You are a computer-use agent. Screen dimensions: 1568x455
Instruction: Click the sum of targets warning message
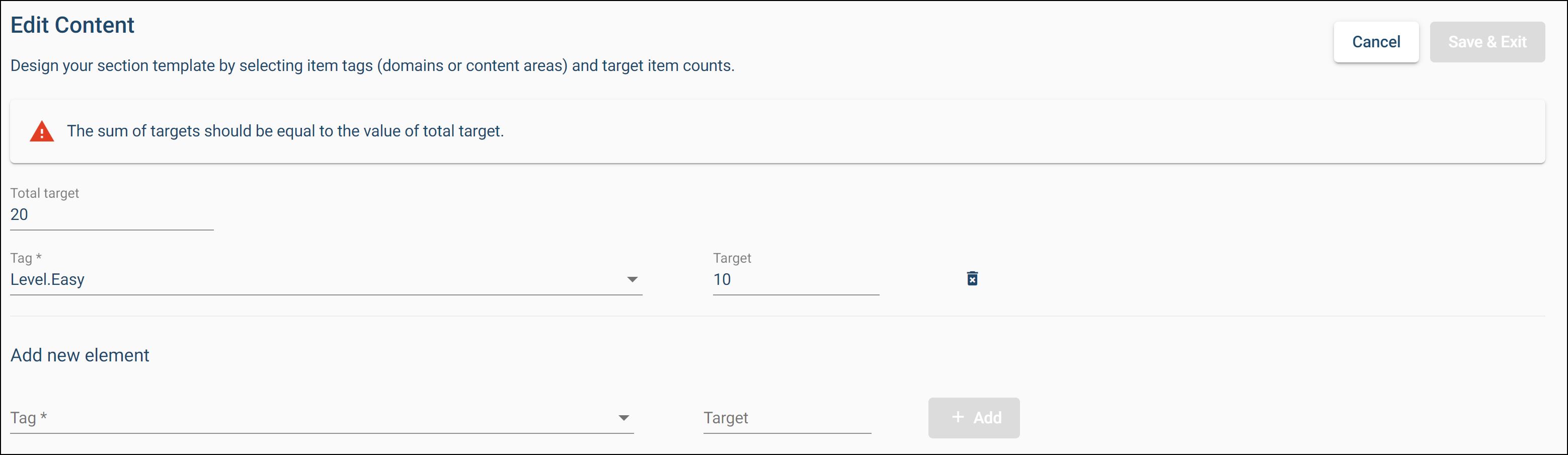pos(285,131)
